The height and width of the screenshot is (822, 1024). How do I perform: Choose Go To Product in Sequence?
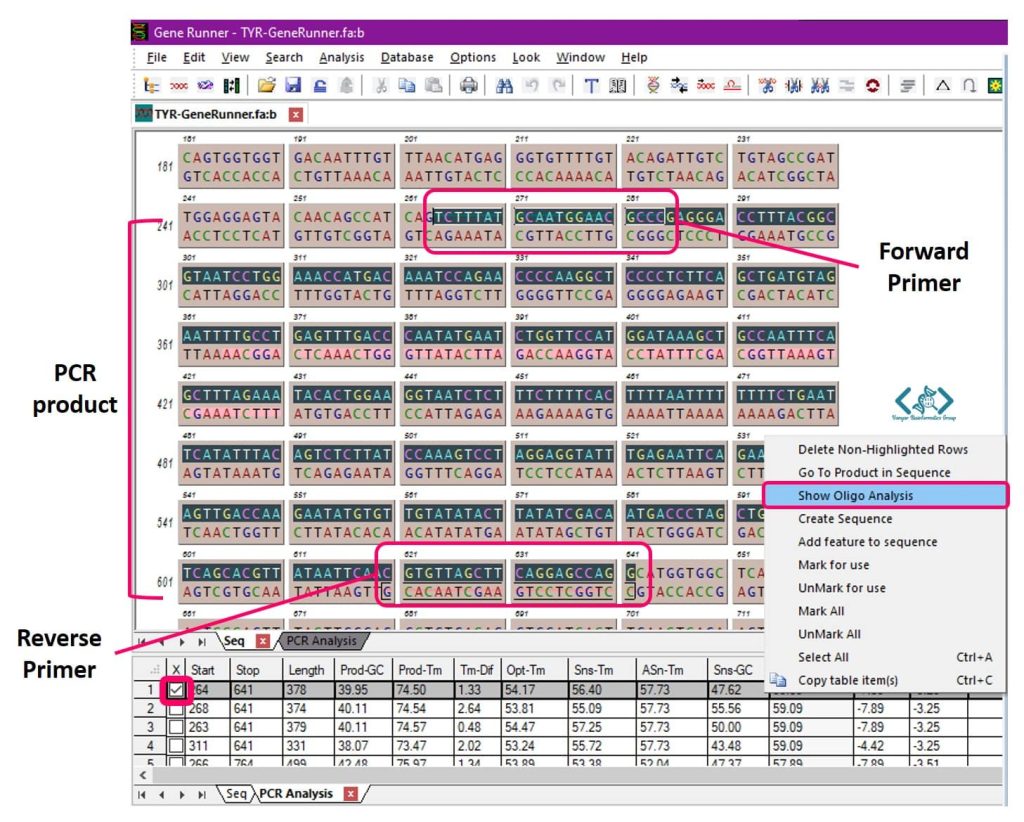885,472
